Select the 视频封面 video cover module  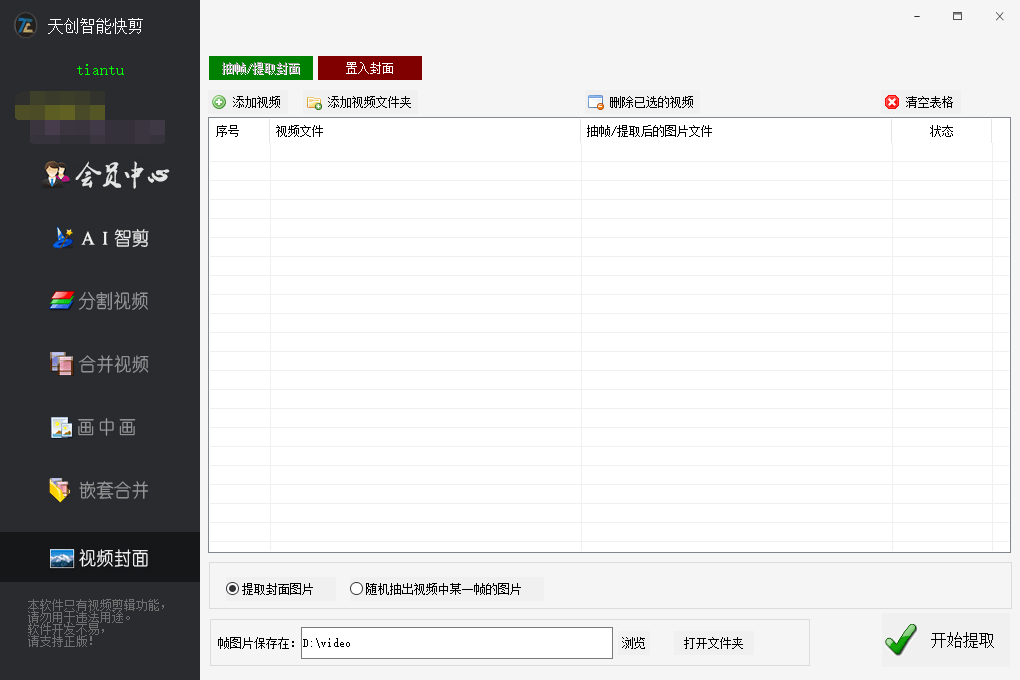click(x=100, y=558)
